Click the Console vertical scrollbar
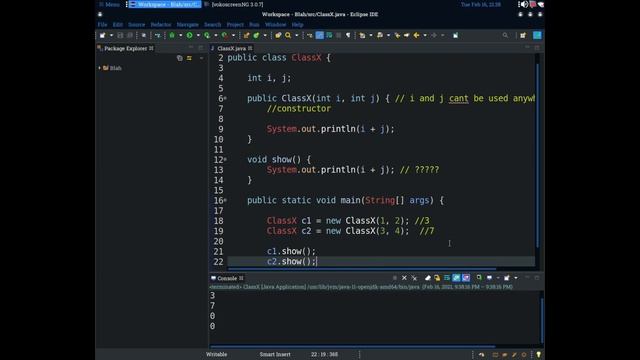 click(542, 320)
